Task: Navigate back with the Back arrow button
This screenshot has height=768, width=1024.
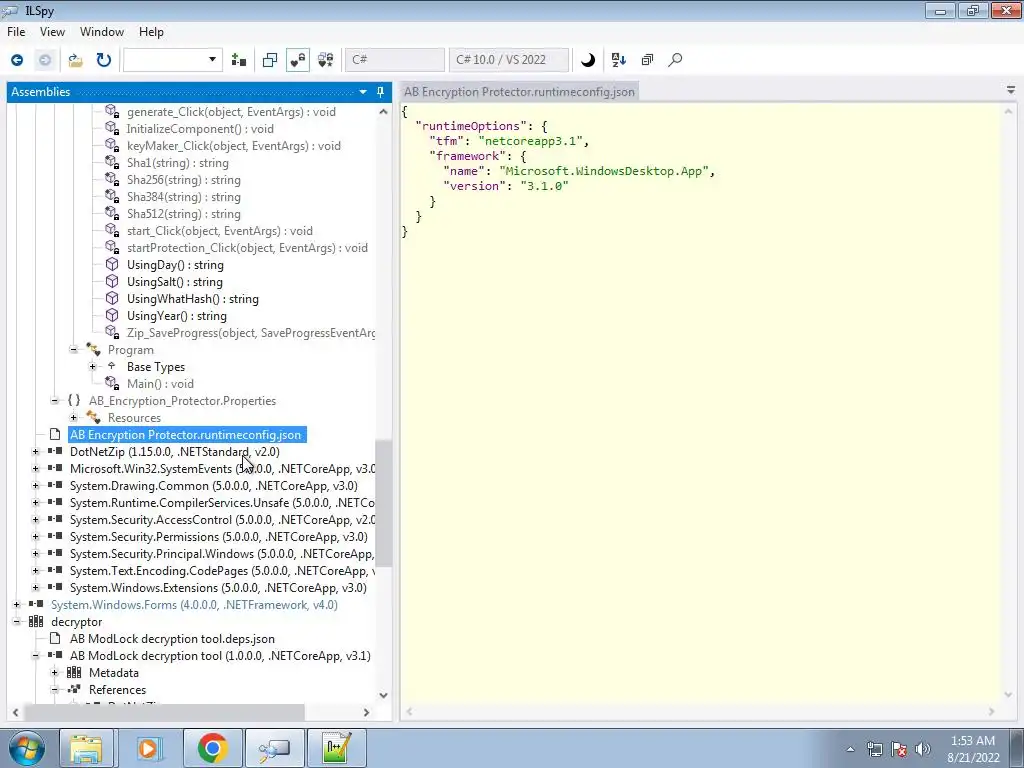Action: pos(17,60)
